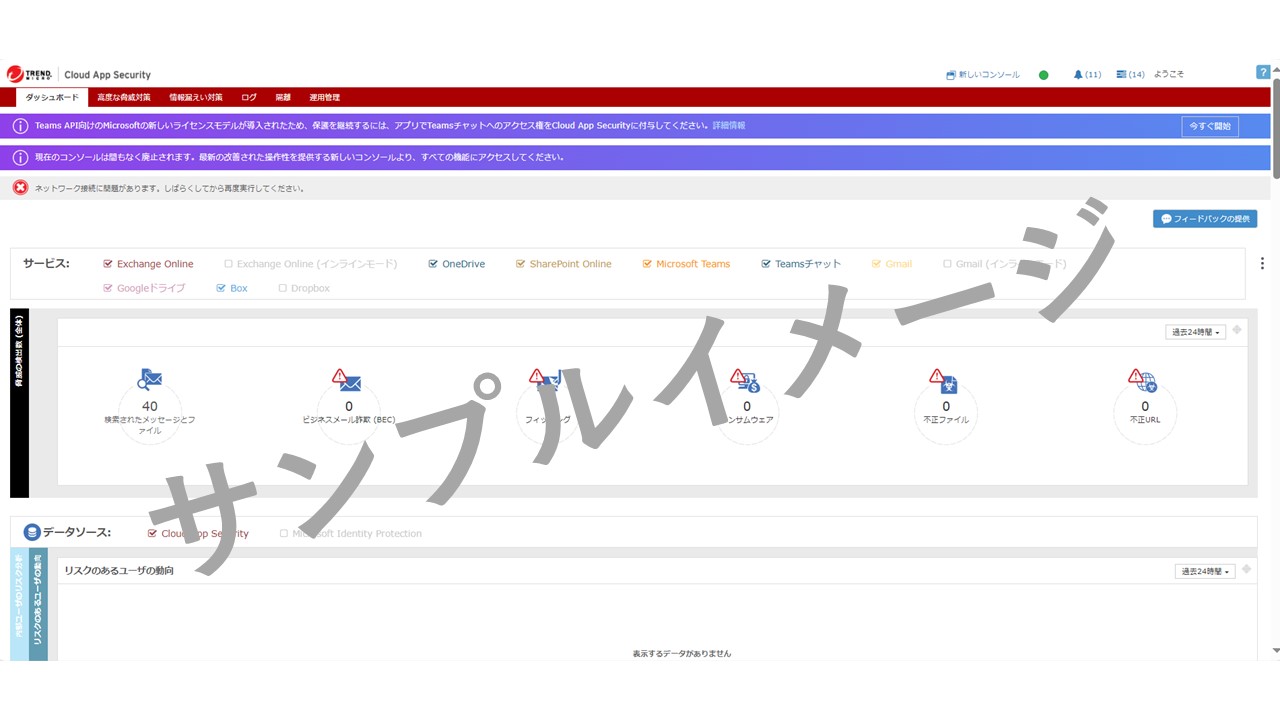This screenshot has height=720, width=1280.
Task: Click the ようこそ user menu
Action: tap(1169, 75)
